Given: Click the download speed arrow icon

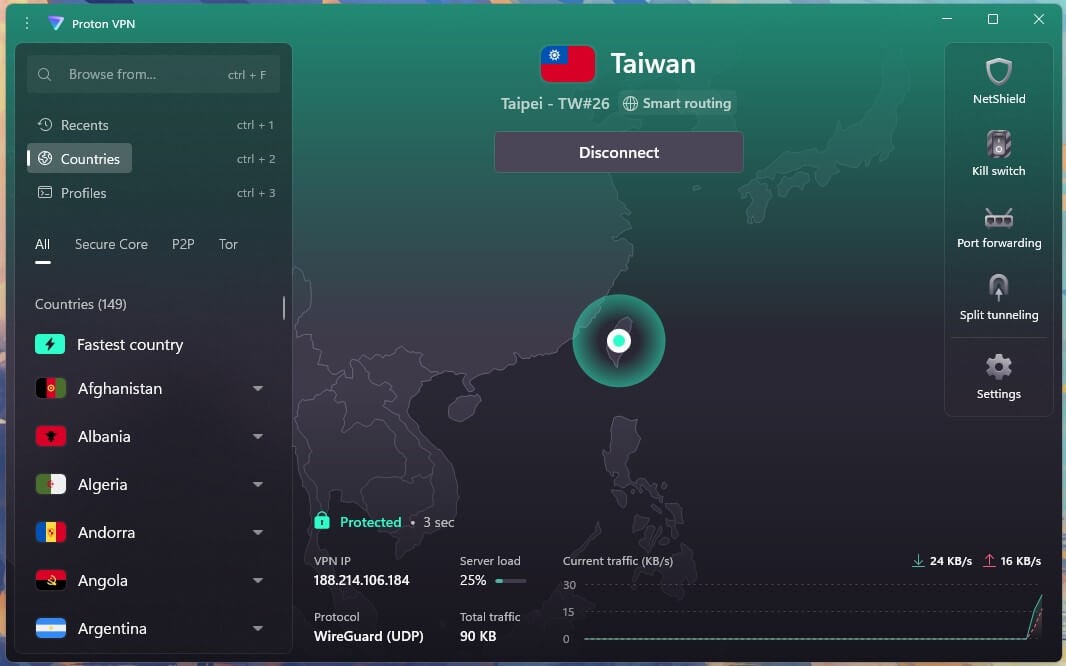Looking at the screenshot, I should [x=918, y=561].
